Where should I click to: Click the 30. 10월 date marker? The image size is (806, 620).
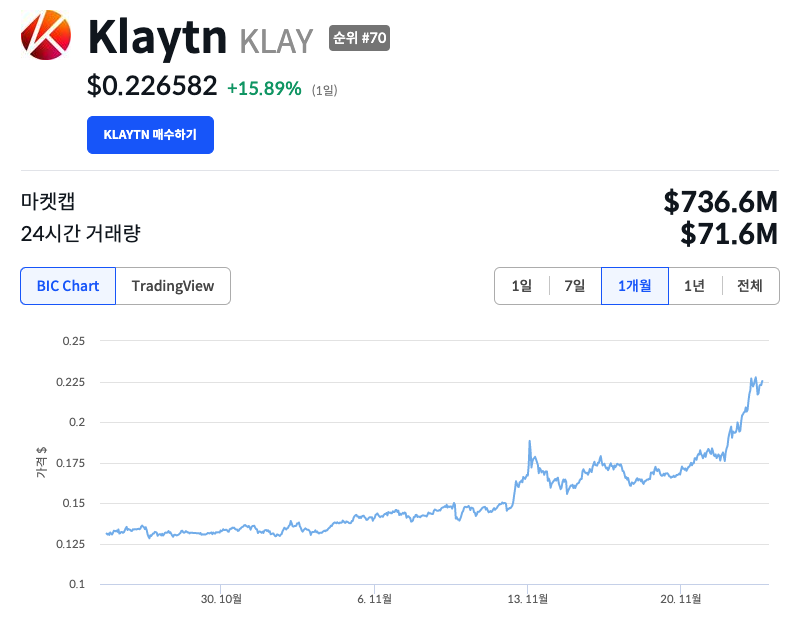[x=221, y=599]
